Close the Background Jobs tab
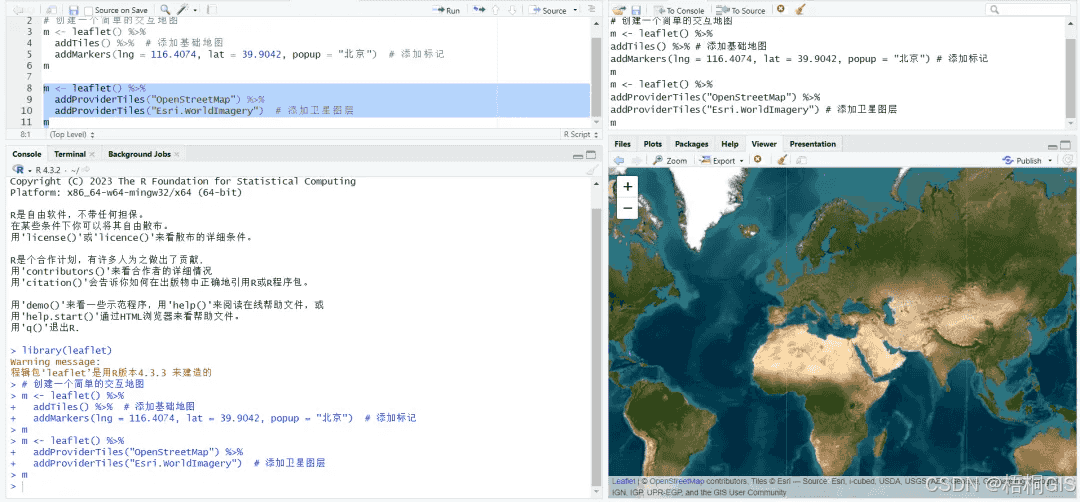Viewport: 1080px width, 502px height. [177, 154]
